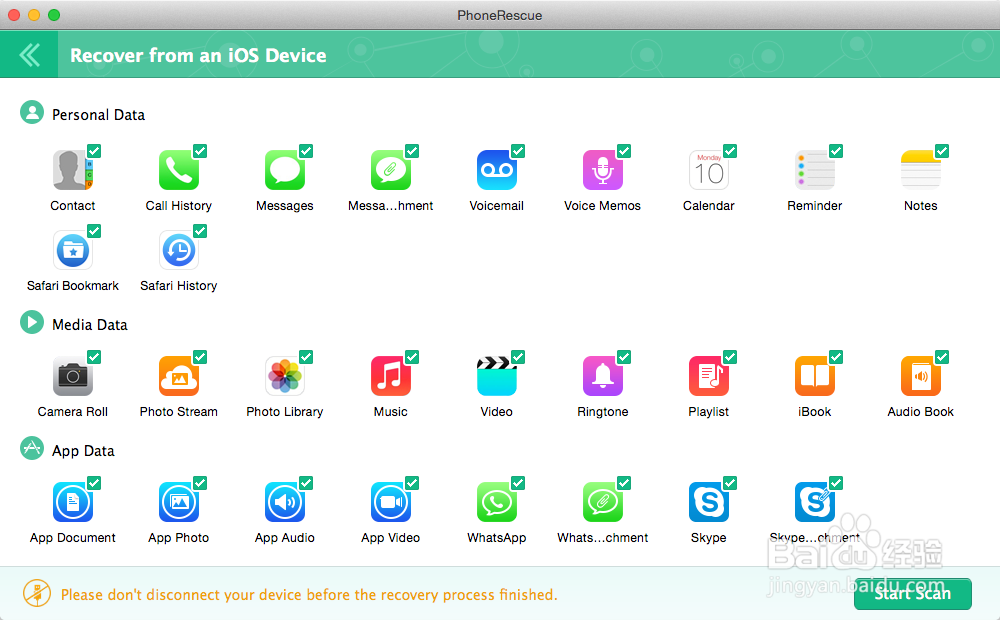Uncheck the Call History checkbox
Screen dimensions: 1000x620
200,151
